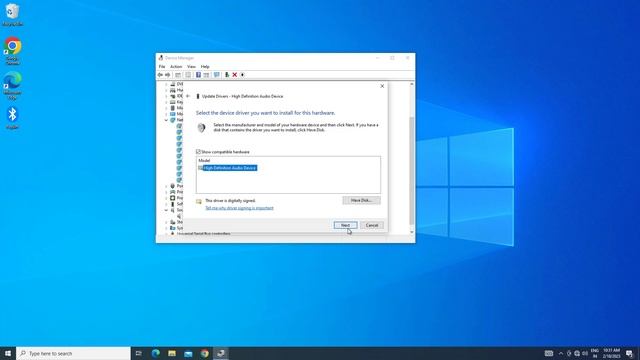
Task: Click the 'Type here to search' taskbar box
Action: (73, 353)
